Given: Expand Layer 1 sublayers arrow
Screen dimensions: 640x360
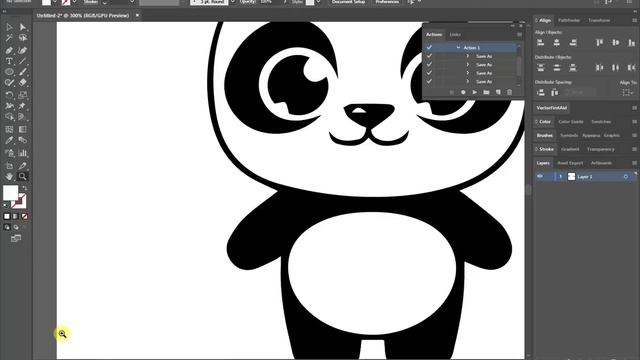Looking at the screenshot, I should coord(561,176).
